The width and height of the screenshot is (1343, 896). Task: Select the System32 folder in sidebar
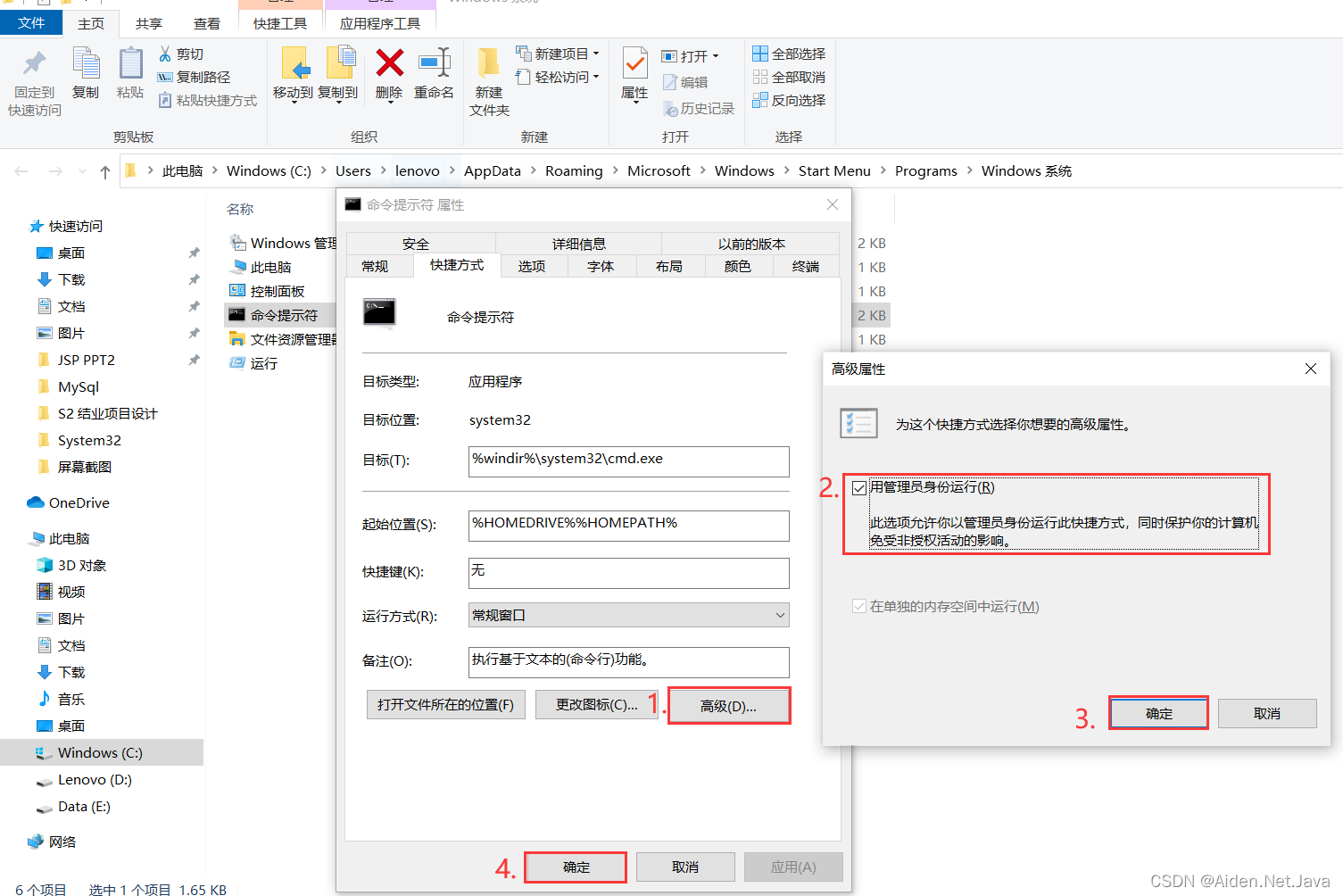point(89,441)
